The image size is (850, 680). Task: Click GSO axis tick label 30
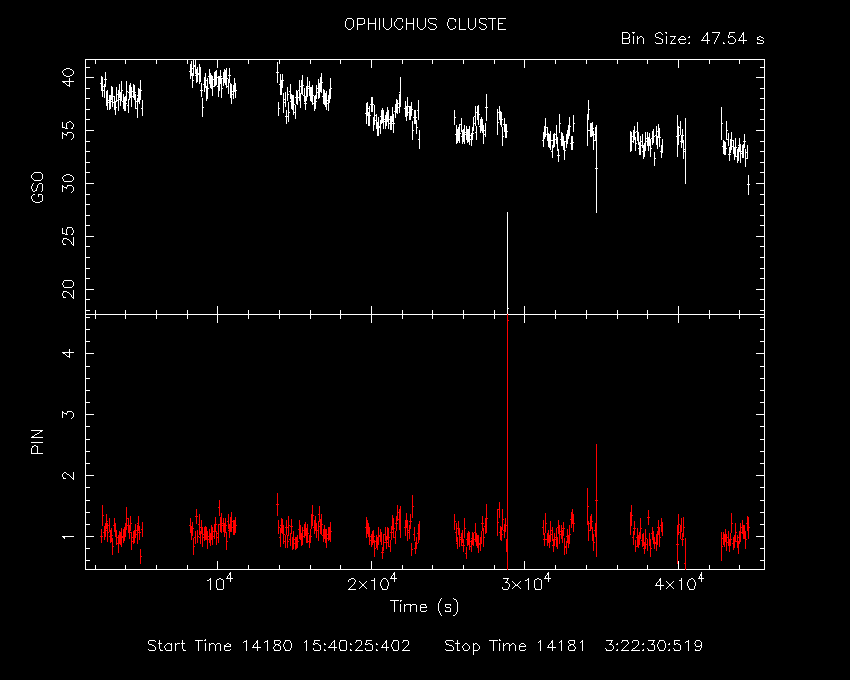point(69,183)
